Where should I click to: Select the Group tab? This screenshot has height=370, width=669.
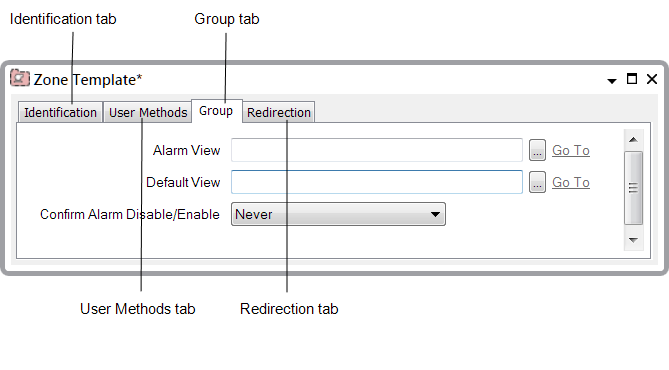216,111
